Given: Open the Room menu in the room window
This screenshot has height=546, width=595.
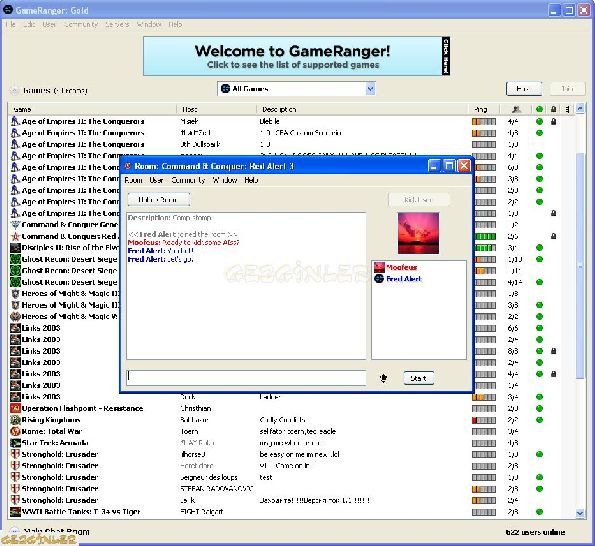Looking at the screenshot, I should pos(134,180).
